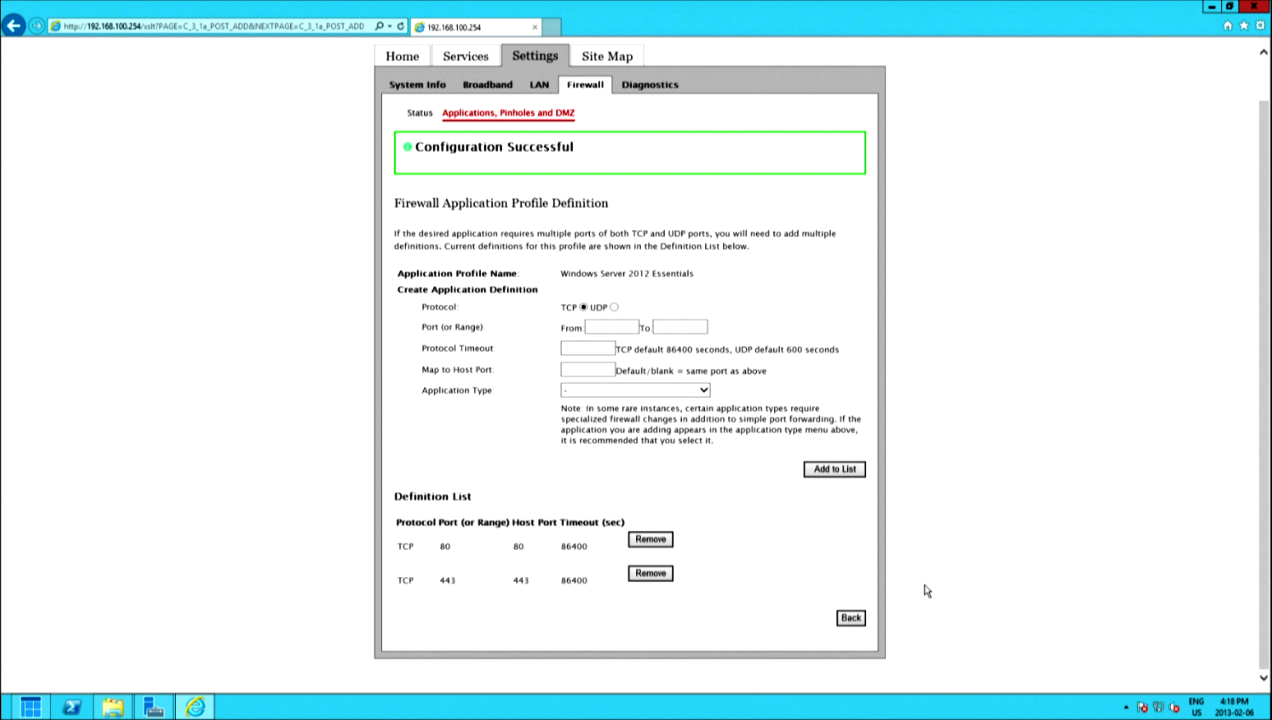Click the Definition List heading
The height and width of the screenshot is (720, 1272).
pos(432,496)
